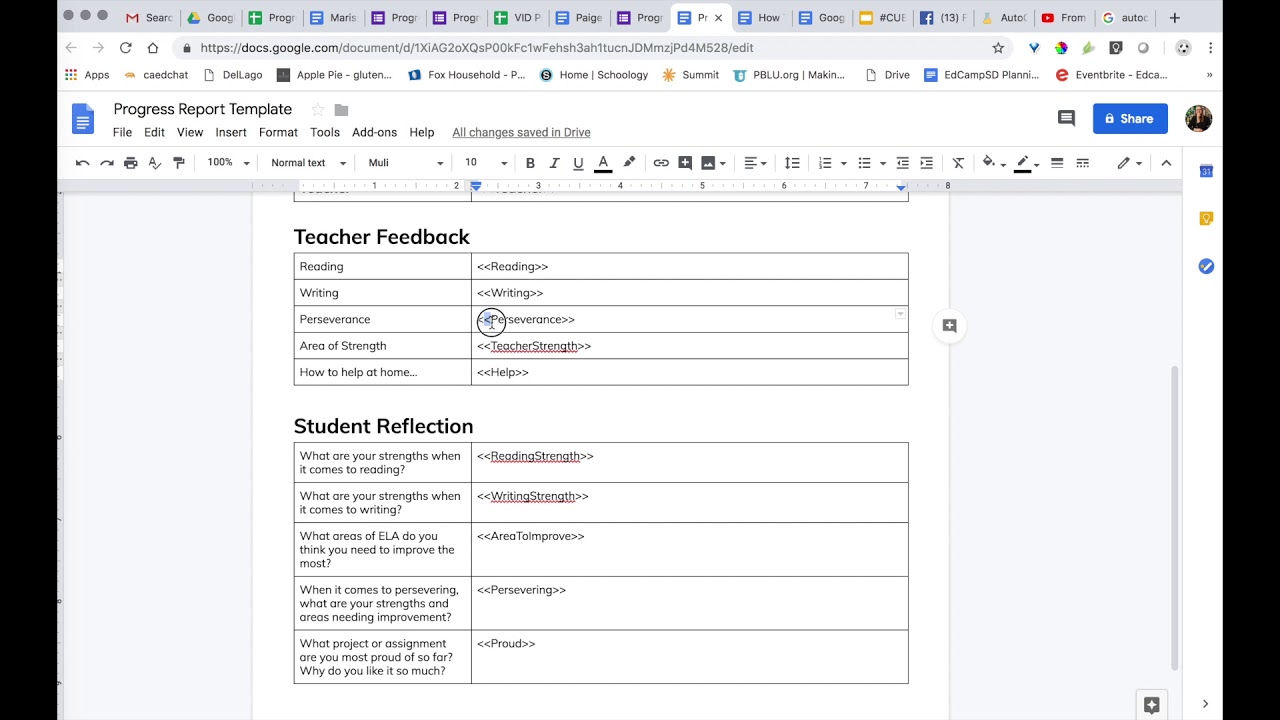Clear formatting with toolbar icon

pos(958,163)
